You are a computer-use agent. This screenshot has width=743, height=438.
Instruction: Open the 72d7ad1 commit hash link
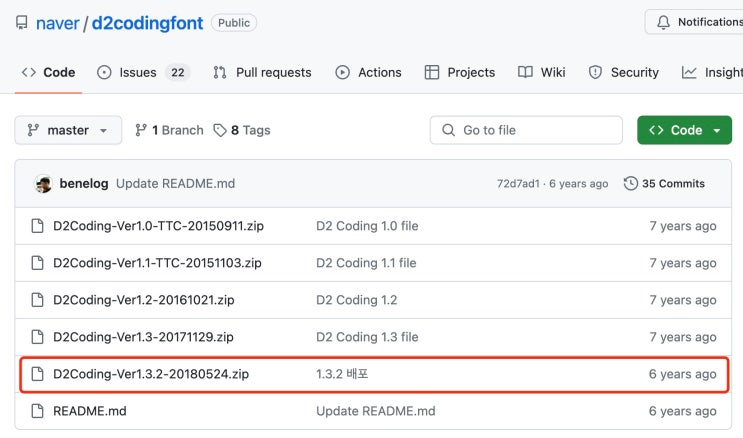click(x=518, y=184)
